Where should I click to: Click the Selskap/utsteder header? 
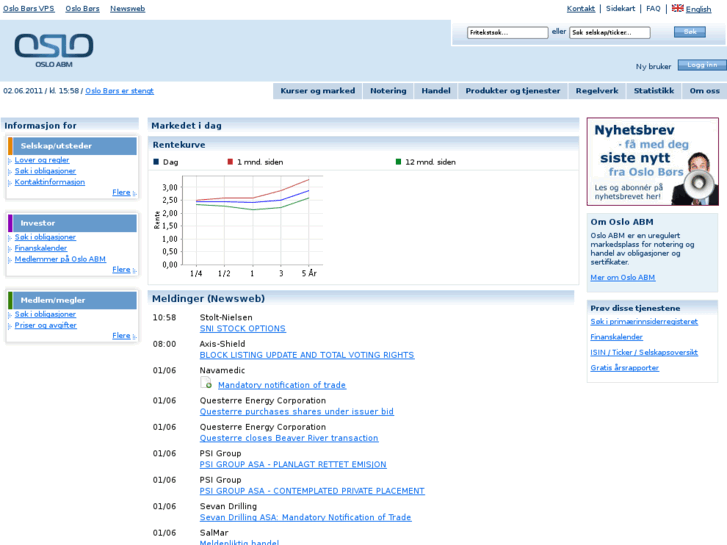point(72,146)
